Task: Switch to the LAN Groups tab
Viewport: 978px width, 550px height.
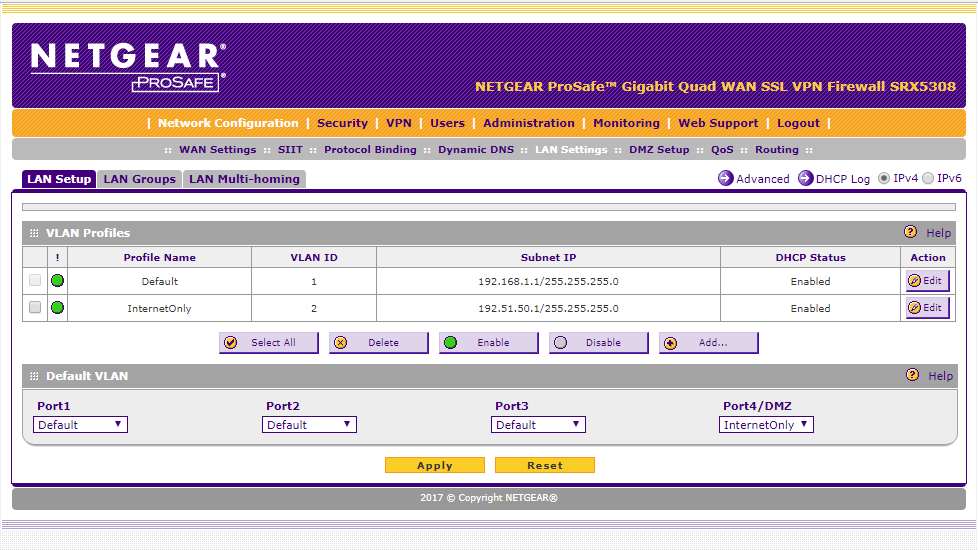Action: (140, 179)
